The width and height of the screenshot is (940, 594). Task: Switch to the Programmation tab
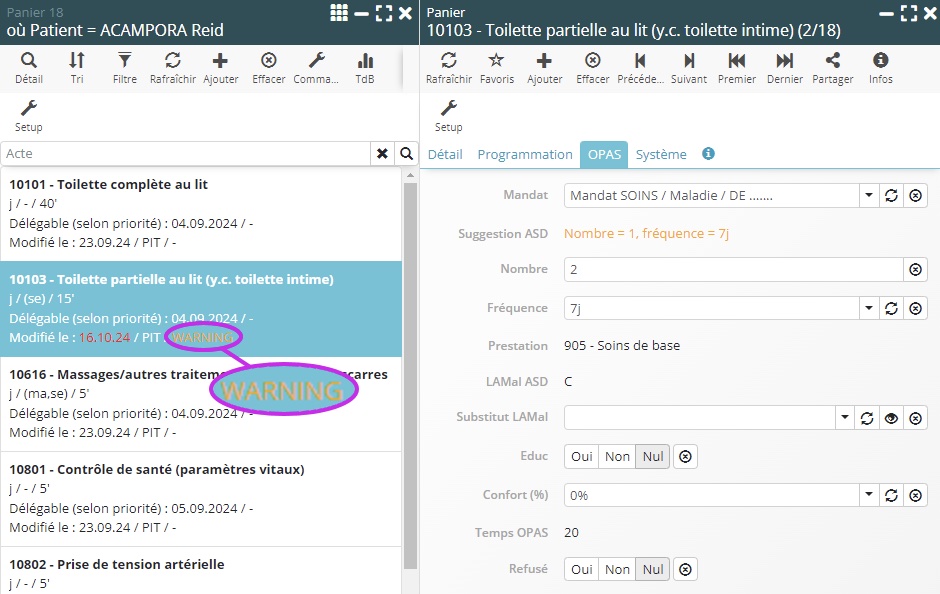tap(524, 154)
